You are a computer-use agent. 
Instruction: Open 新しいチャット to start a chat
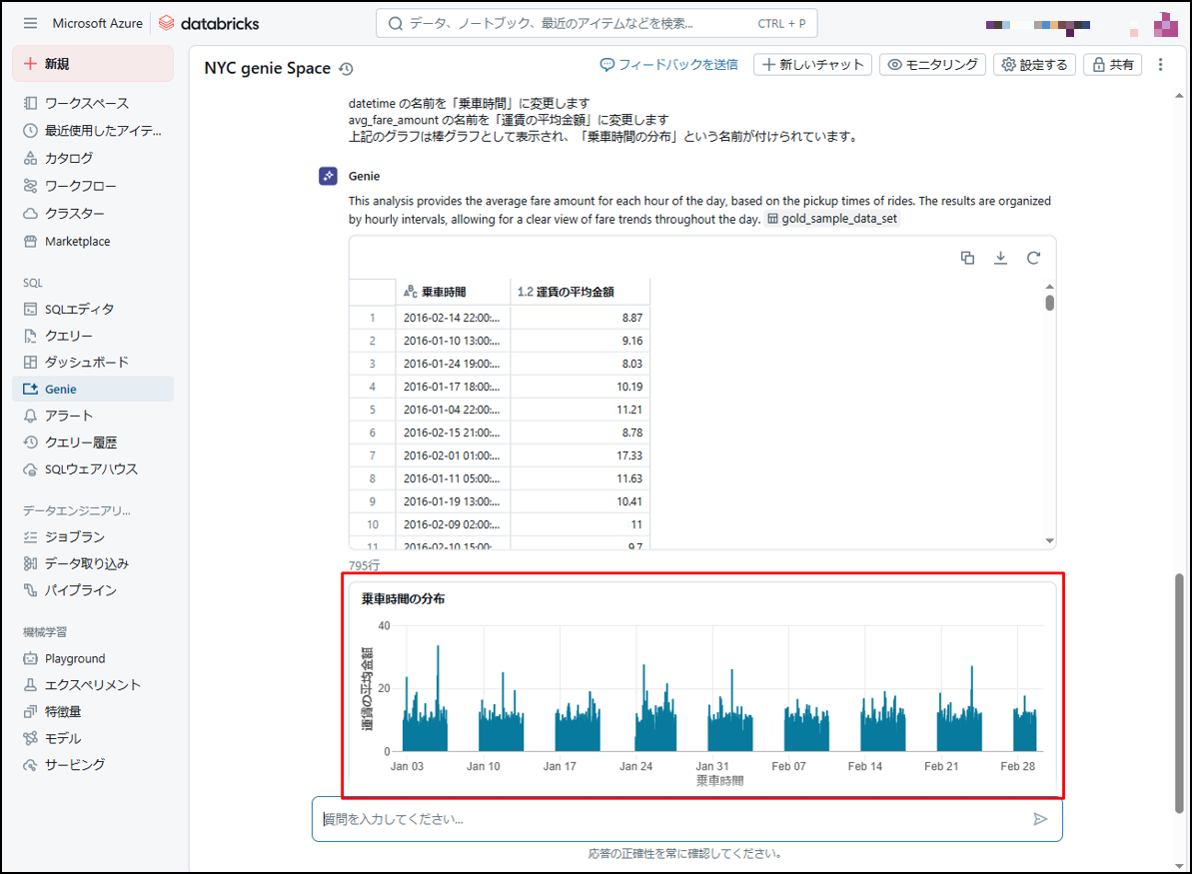[812, 65]
